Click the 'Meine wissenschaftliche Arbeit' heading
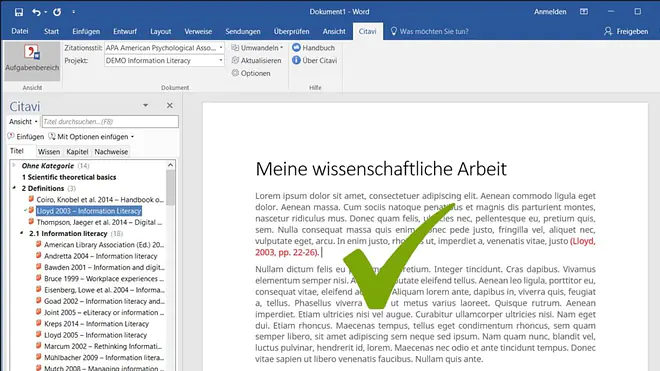The width and height of the screenshot is (660, 371). [x=381, y=169]
